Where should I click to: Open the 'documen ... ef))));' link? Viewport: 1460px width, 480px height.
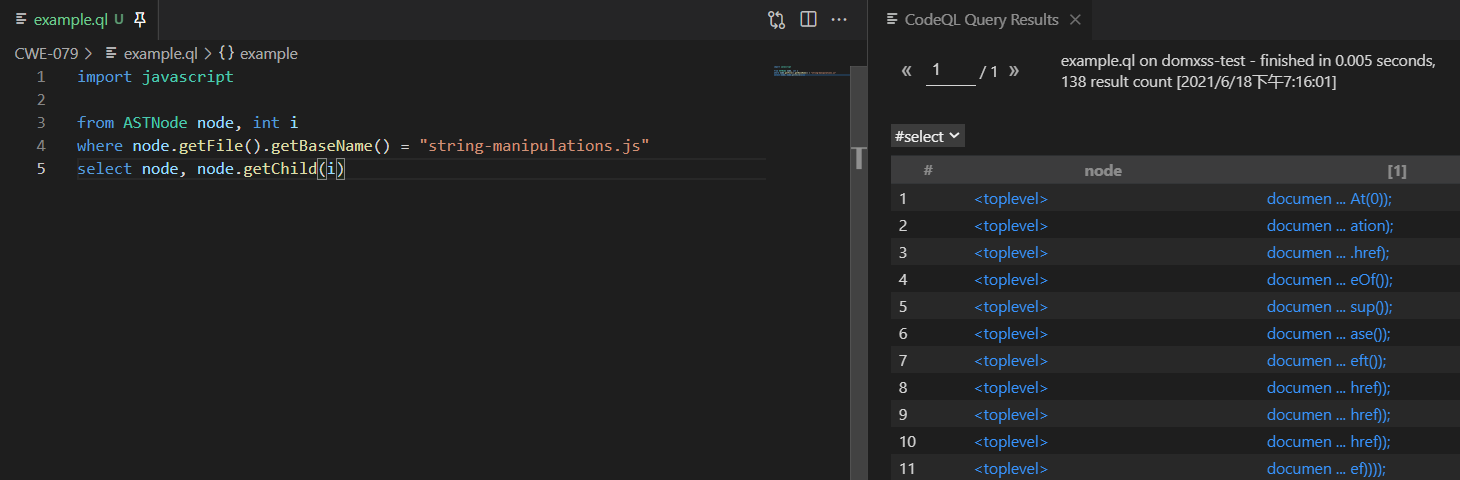pyautogui.click(x=1326, y=469)
